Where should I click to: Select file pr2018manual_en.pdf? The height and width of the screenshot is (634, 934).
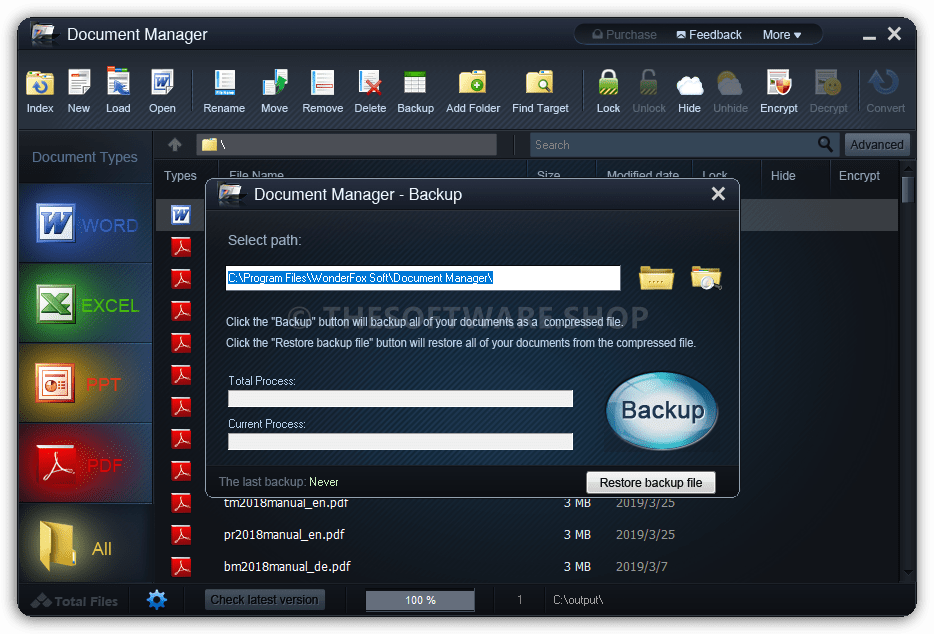(x=284, y=534)
